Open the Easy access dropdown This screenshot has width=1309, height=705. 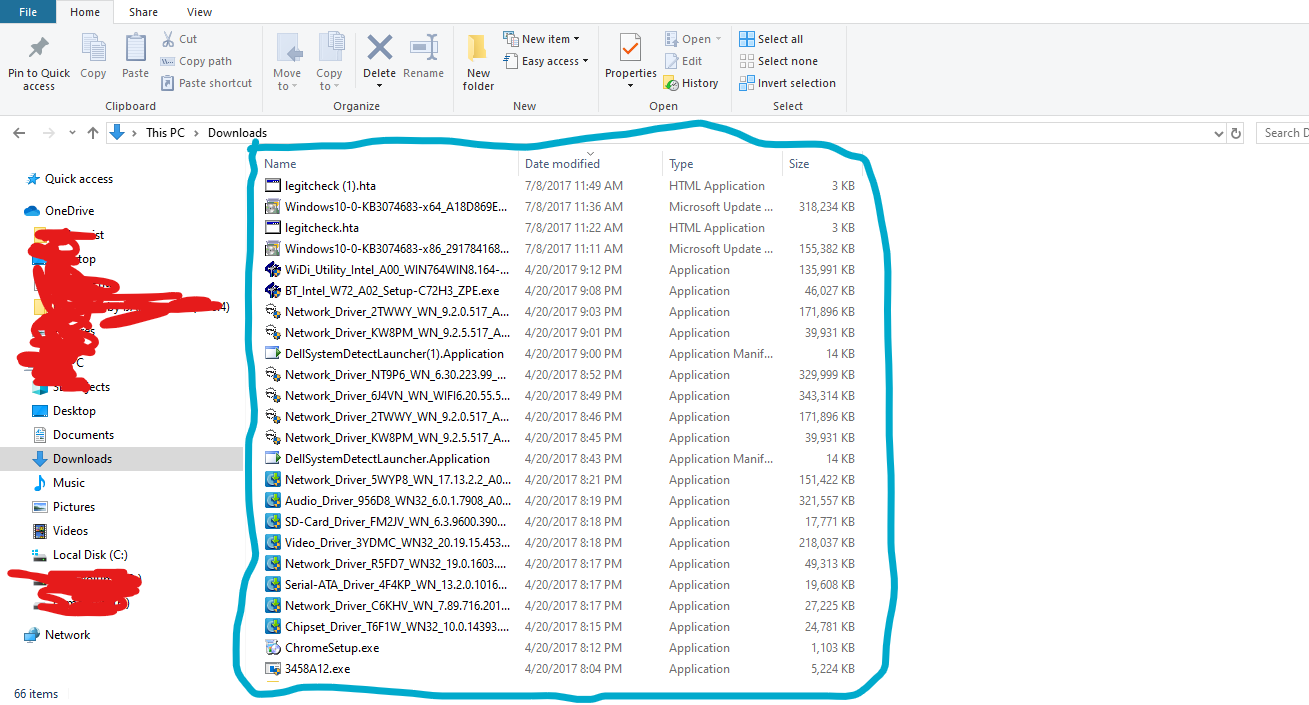tap(546, 60)
